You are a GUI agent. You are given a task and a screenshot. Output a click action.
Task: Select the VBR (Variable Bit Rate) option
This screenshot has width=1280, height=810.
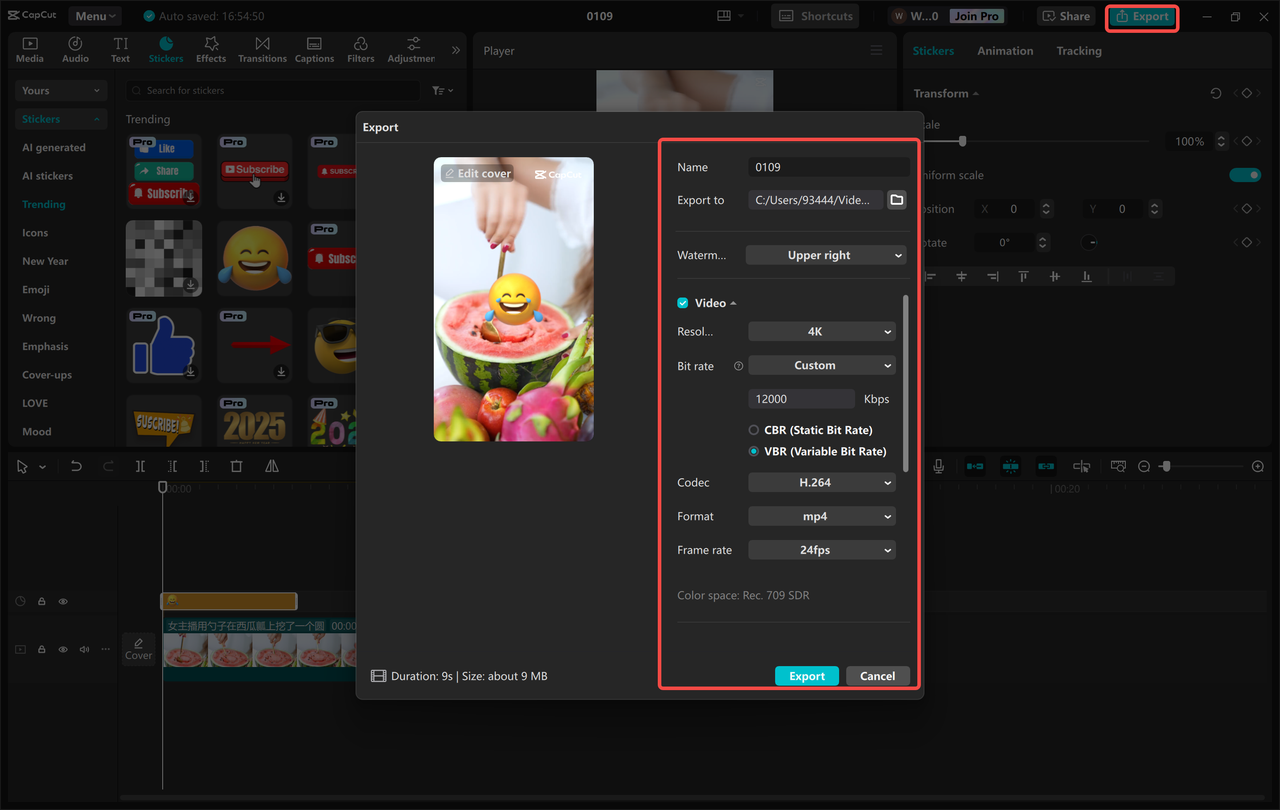[x=755, y=451]
